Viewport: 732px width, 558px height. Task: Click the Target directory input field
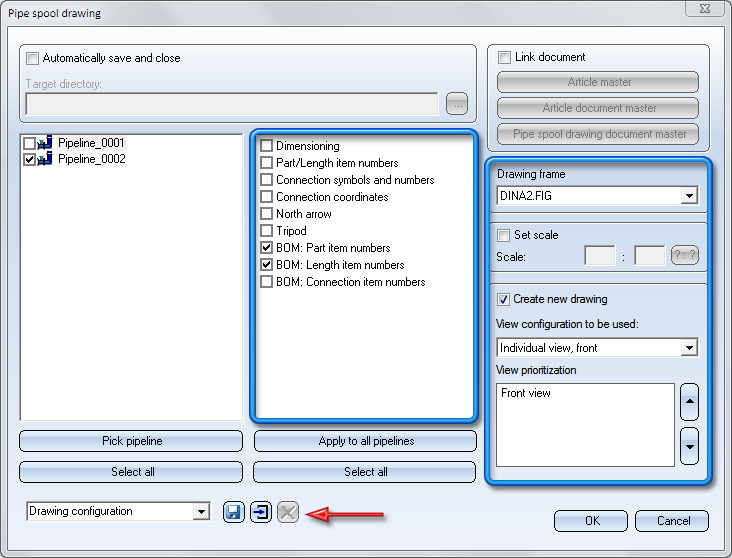232,104
